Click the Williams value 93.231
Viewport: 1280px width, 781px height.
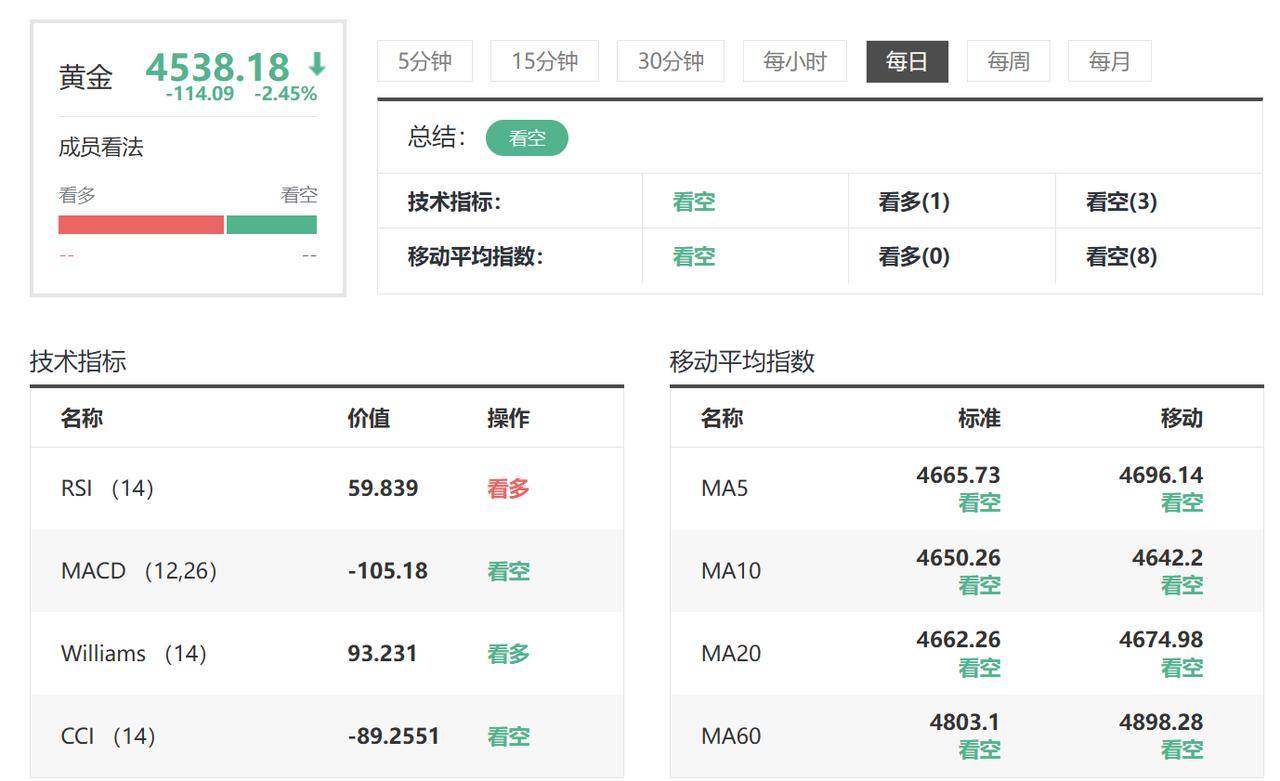coord(383,653)
